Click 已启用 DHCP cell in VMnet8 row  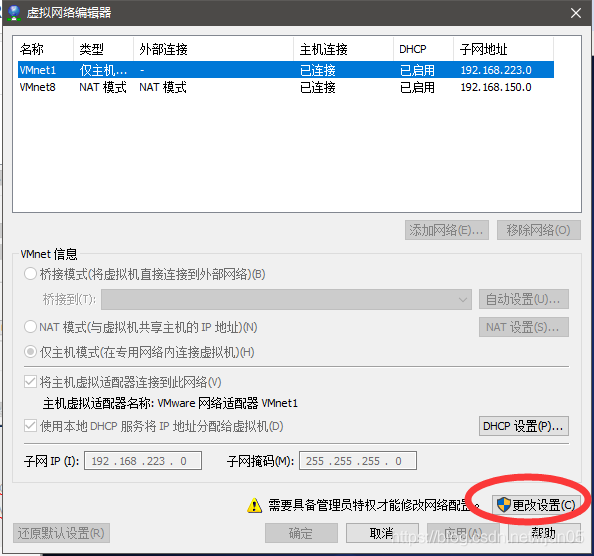pyautogui.click(x=417, y=87)
